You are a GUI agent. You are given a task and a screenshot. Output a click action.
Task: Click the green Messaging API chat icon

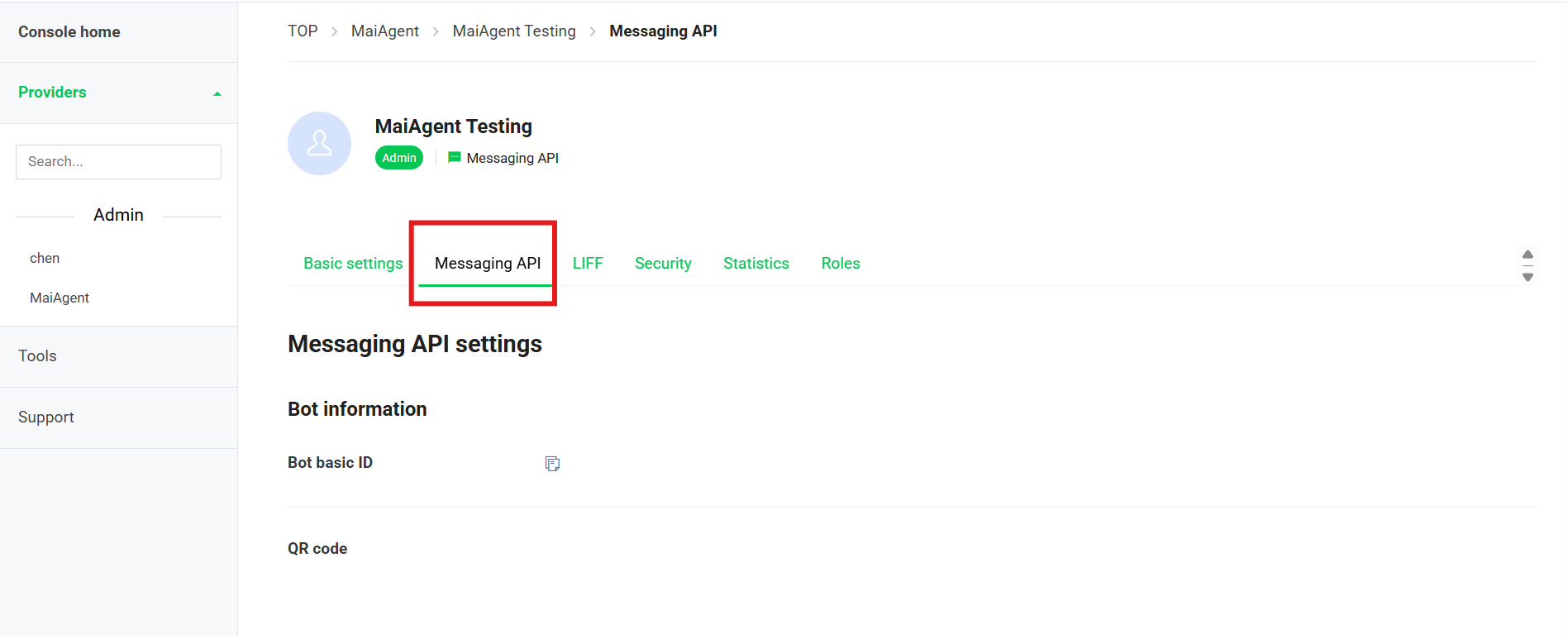click(454, 157)
